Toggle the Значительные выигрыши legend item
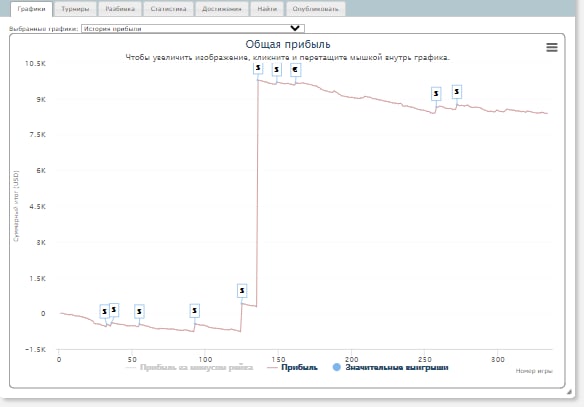The width and height of the screenshot is (584, 407). (x=390, y=368)
